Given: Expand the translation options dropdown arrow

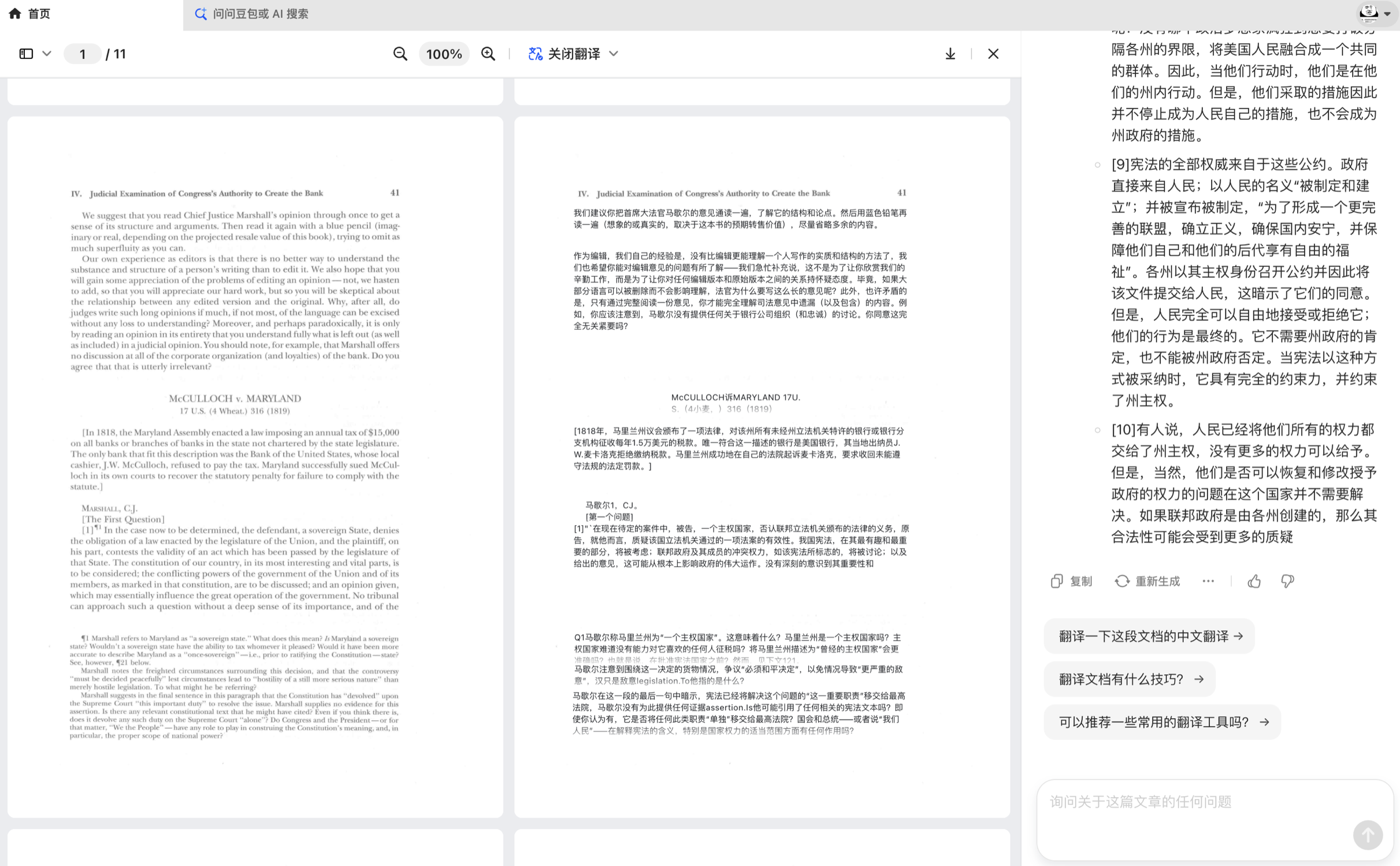Looking at the screenshot, I should coord(614,54).
